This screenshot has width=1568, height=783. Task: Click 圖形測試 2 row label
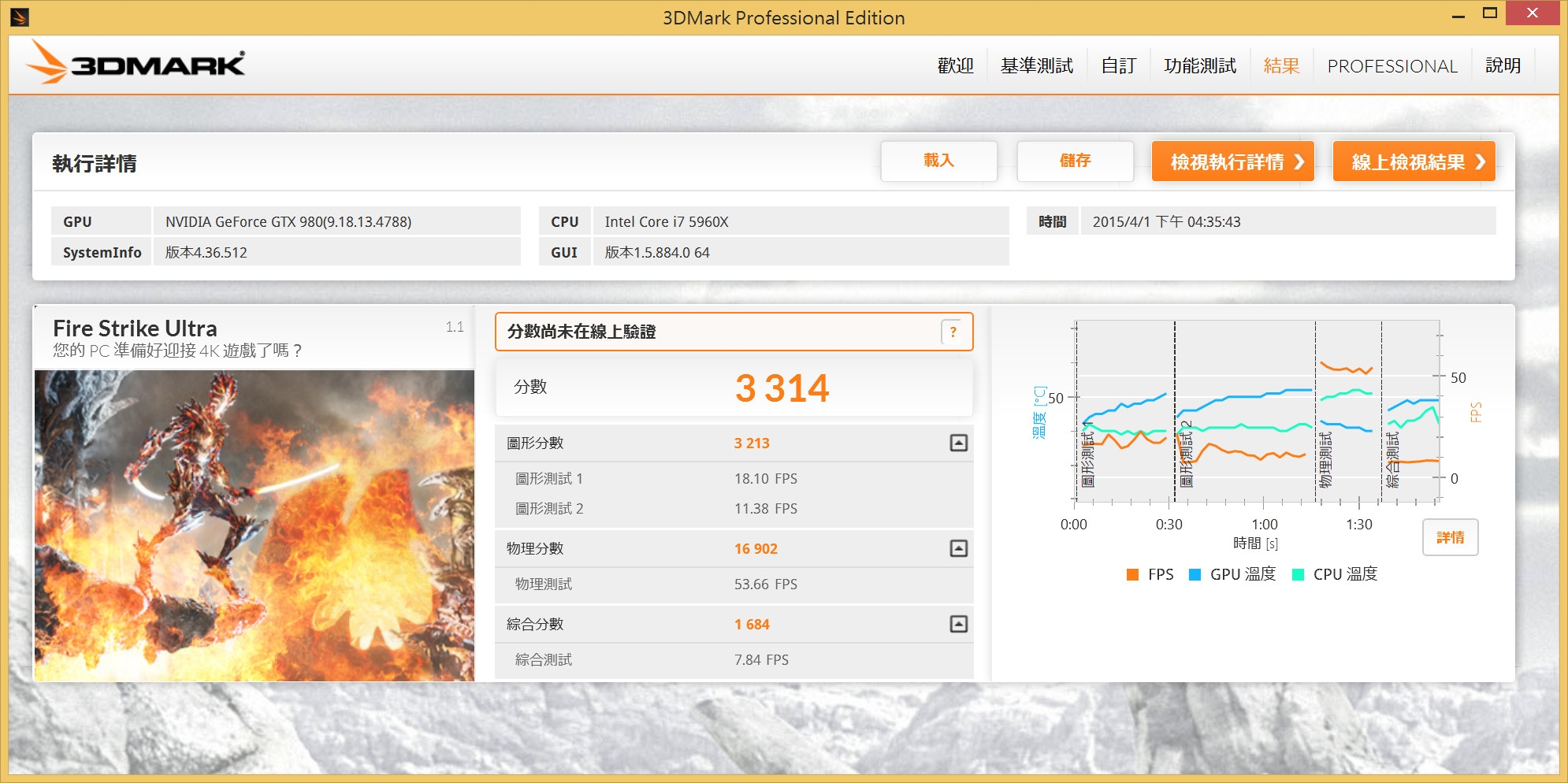(549, 508)
